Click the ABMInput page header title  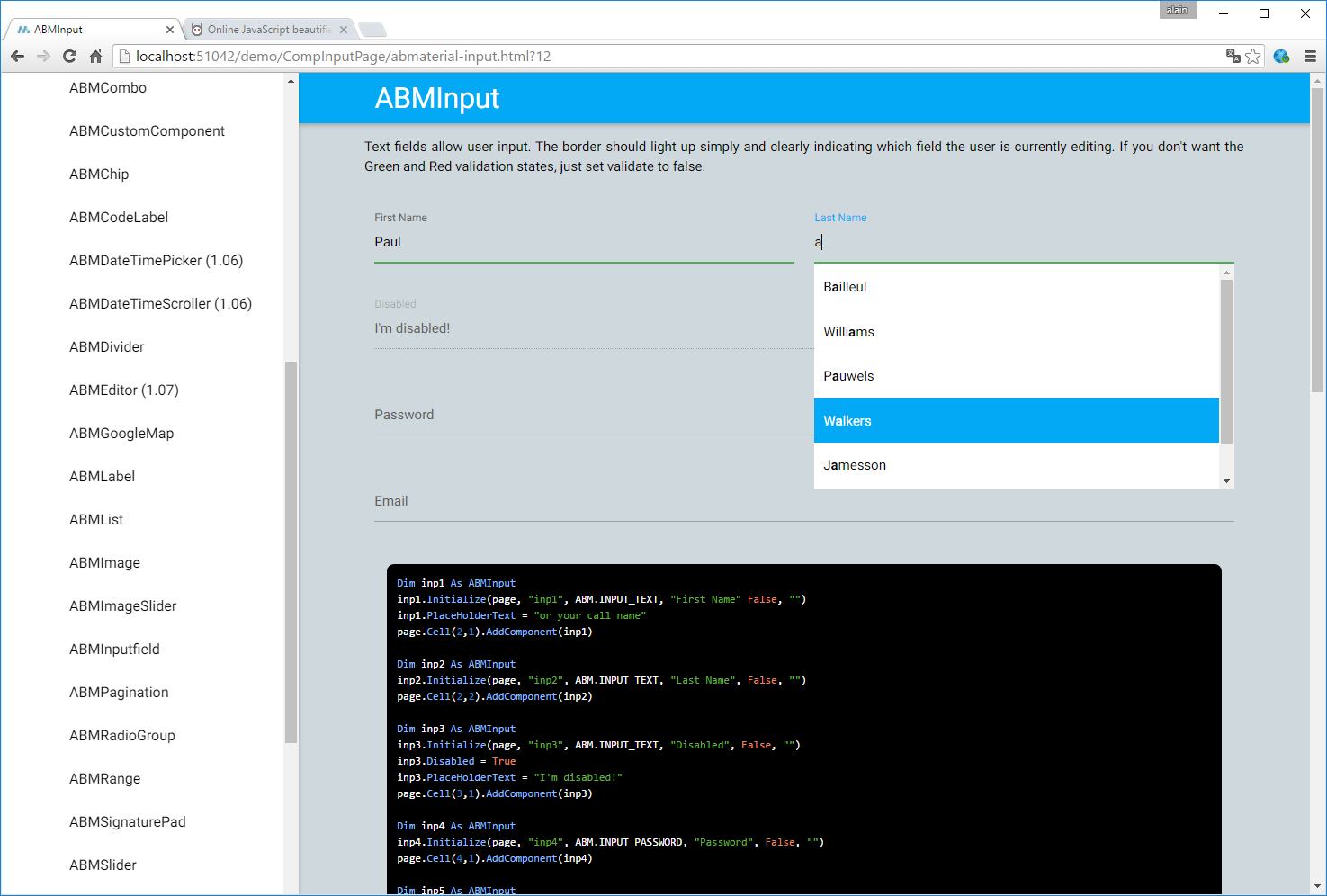pos(437,98)
